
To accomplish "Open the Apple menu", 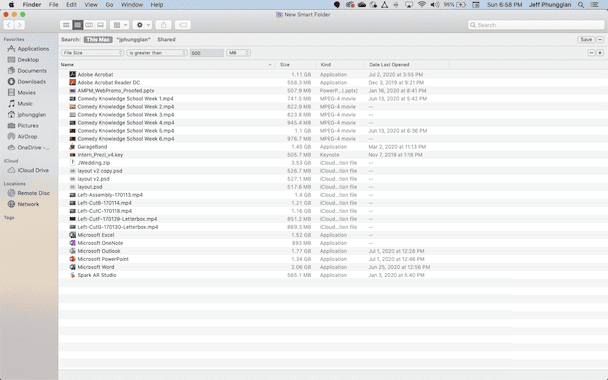I will click(x=11, y=5).
